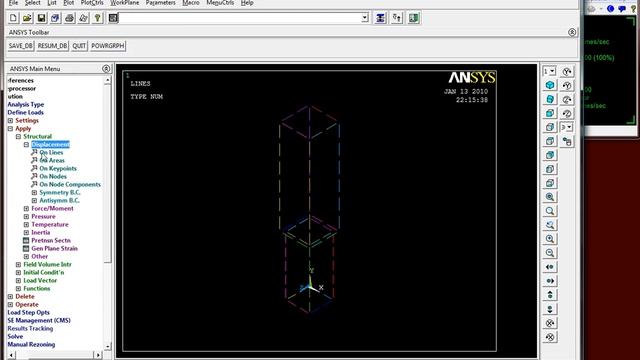Set Isometric view from the view toolbar
The image size is (640, 360).
550,85
